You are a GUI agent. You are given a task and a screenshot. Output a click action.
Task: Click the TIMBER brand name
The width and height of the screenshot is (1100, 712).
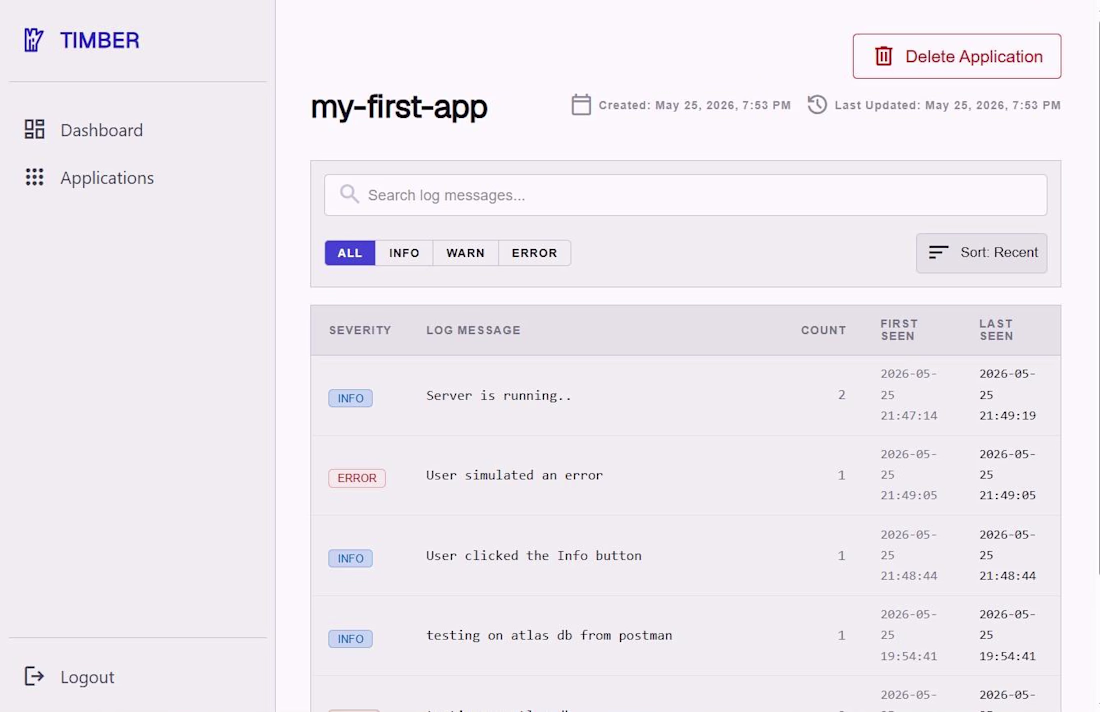[x=100, y=40]
